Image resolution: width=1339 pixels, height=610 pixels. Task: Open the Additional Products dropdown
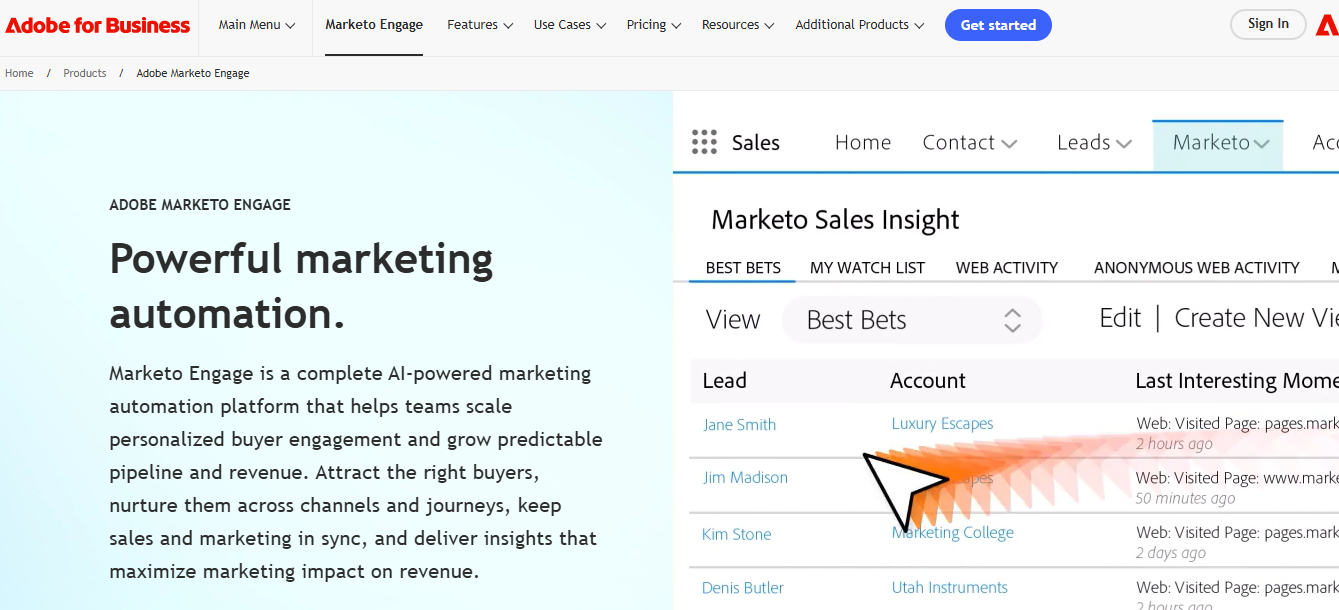pyautogui.click(x=858, y=24)
